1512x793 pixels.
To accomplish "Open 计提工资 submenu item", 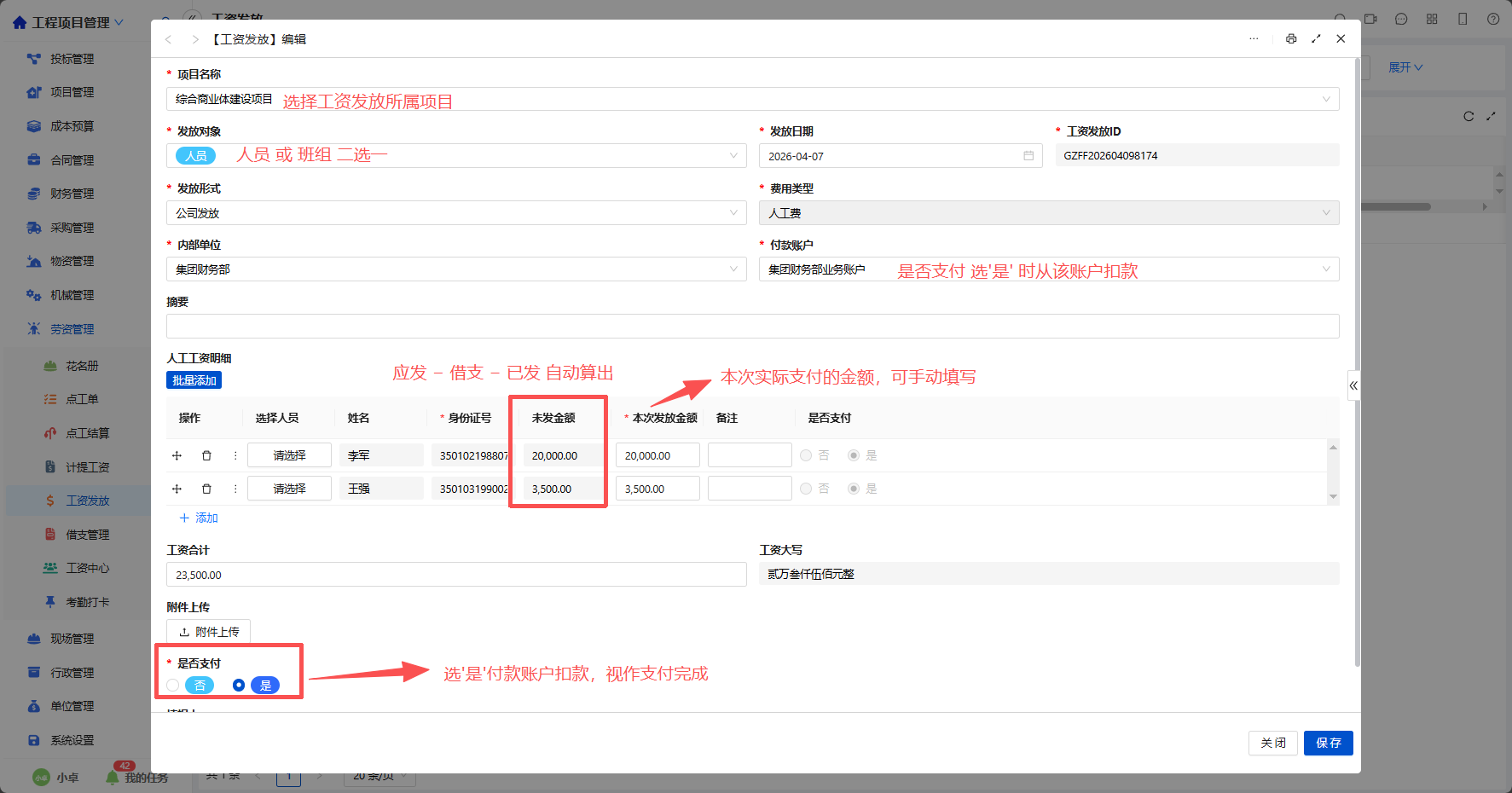I will (87, 467).
